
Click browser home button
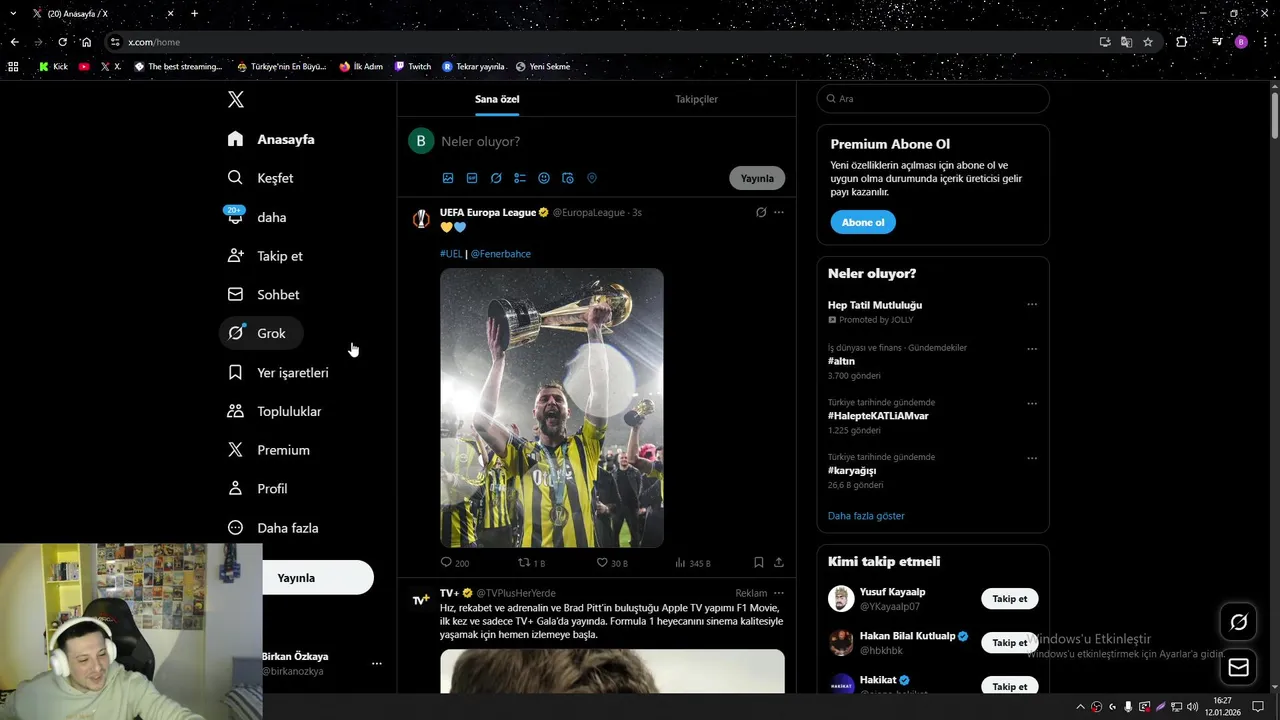(x=86, y=42)
